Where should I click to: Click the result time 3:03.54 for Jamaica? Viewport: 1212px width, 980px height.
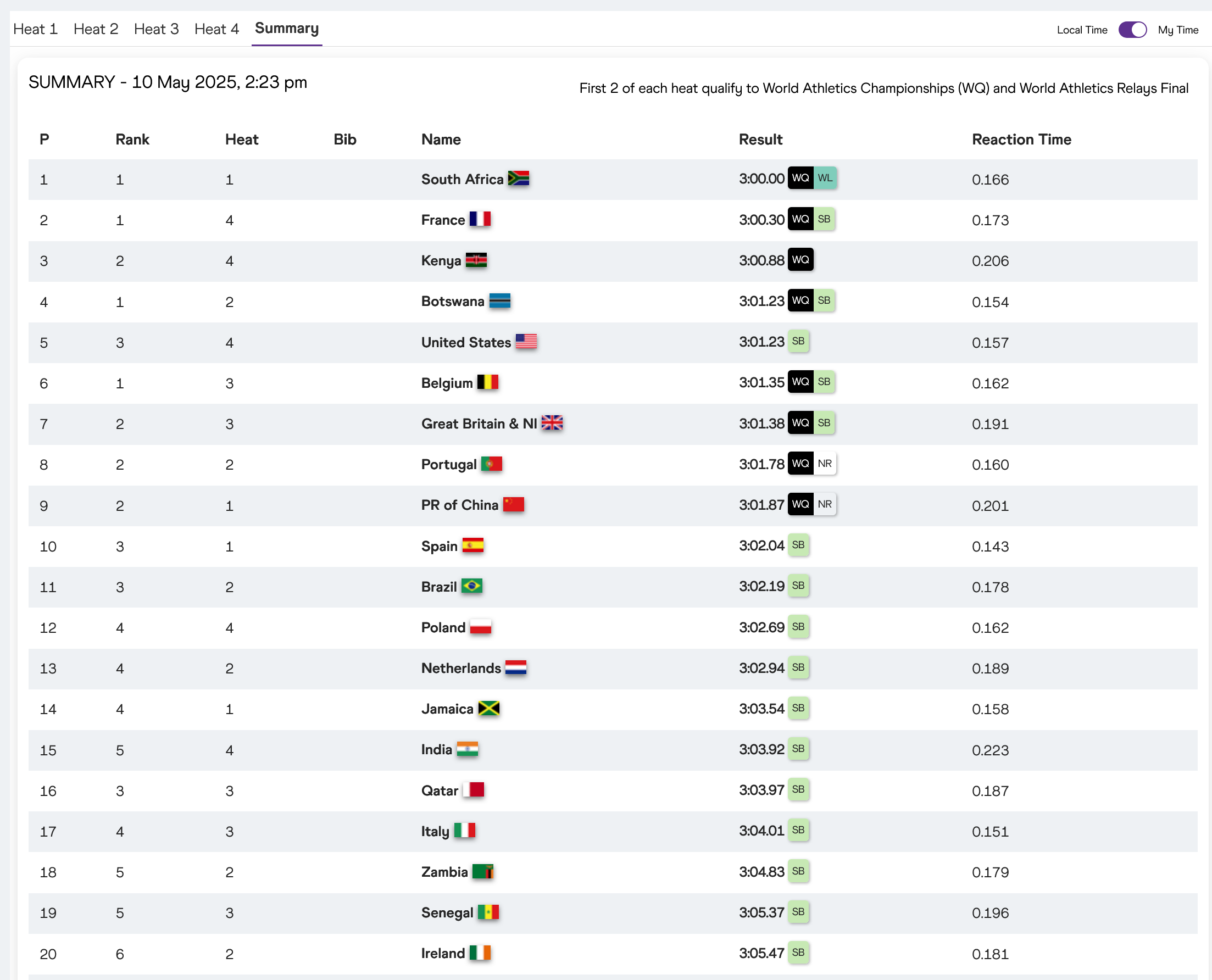pos(761,709)
